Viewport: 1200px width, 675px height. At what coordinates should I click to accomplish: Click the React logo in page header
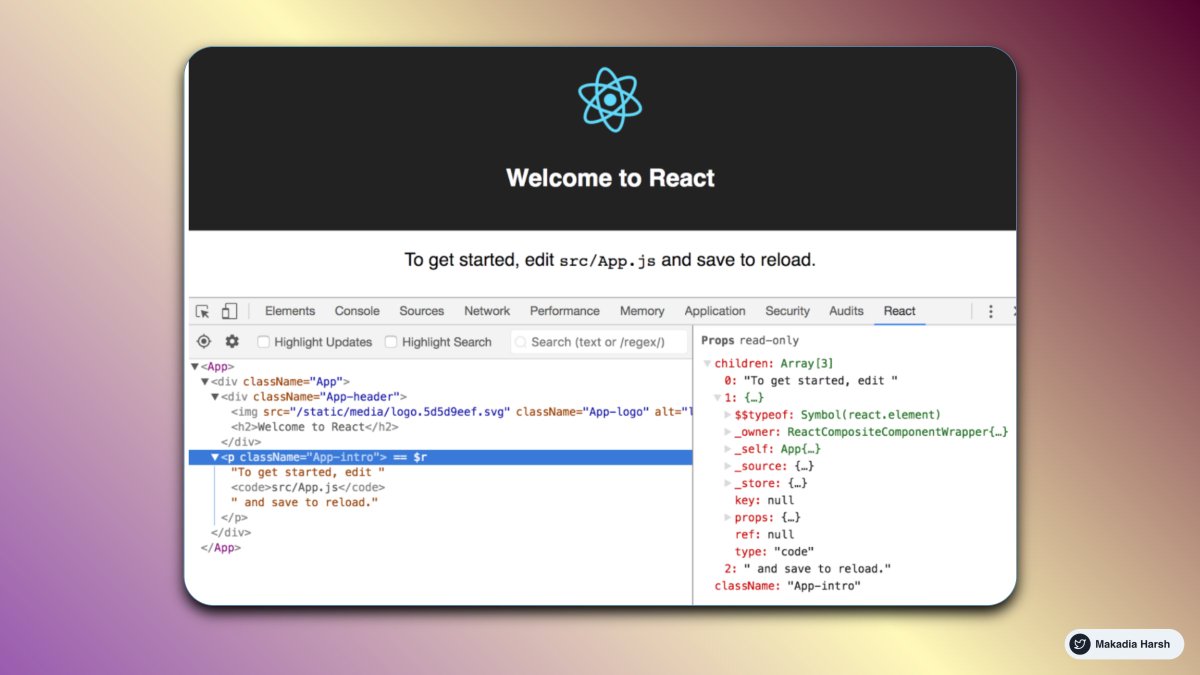(610, 99)
